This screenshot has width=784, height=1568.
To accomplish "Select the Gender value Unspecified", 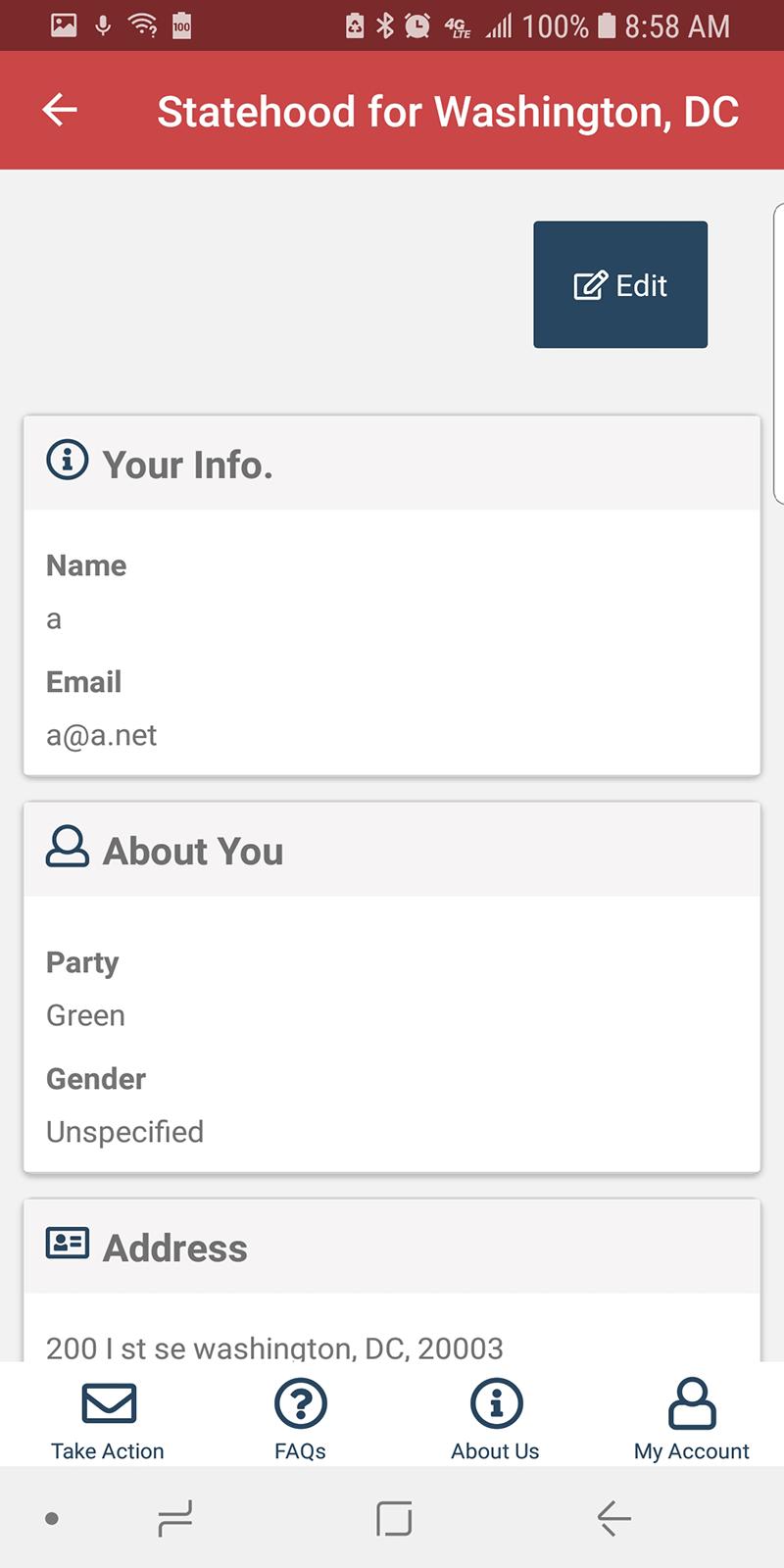I will click(124, 1132).
